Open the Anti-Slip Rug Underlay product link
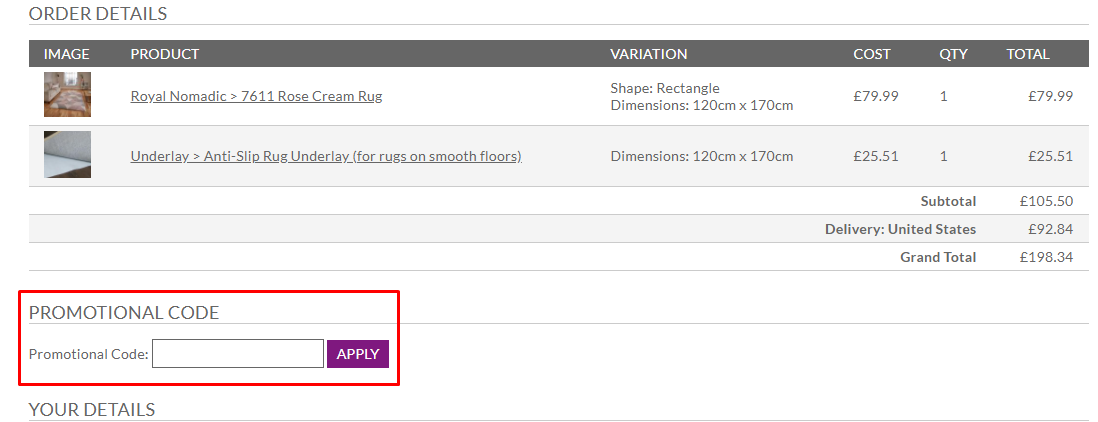This screenshot has height=422, width=1098. point(326,156)
